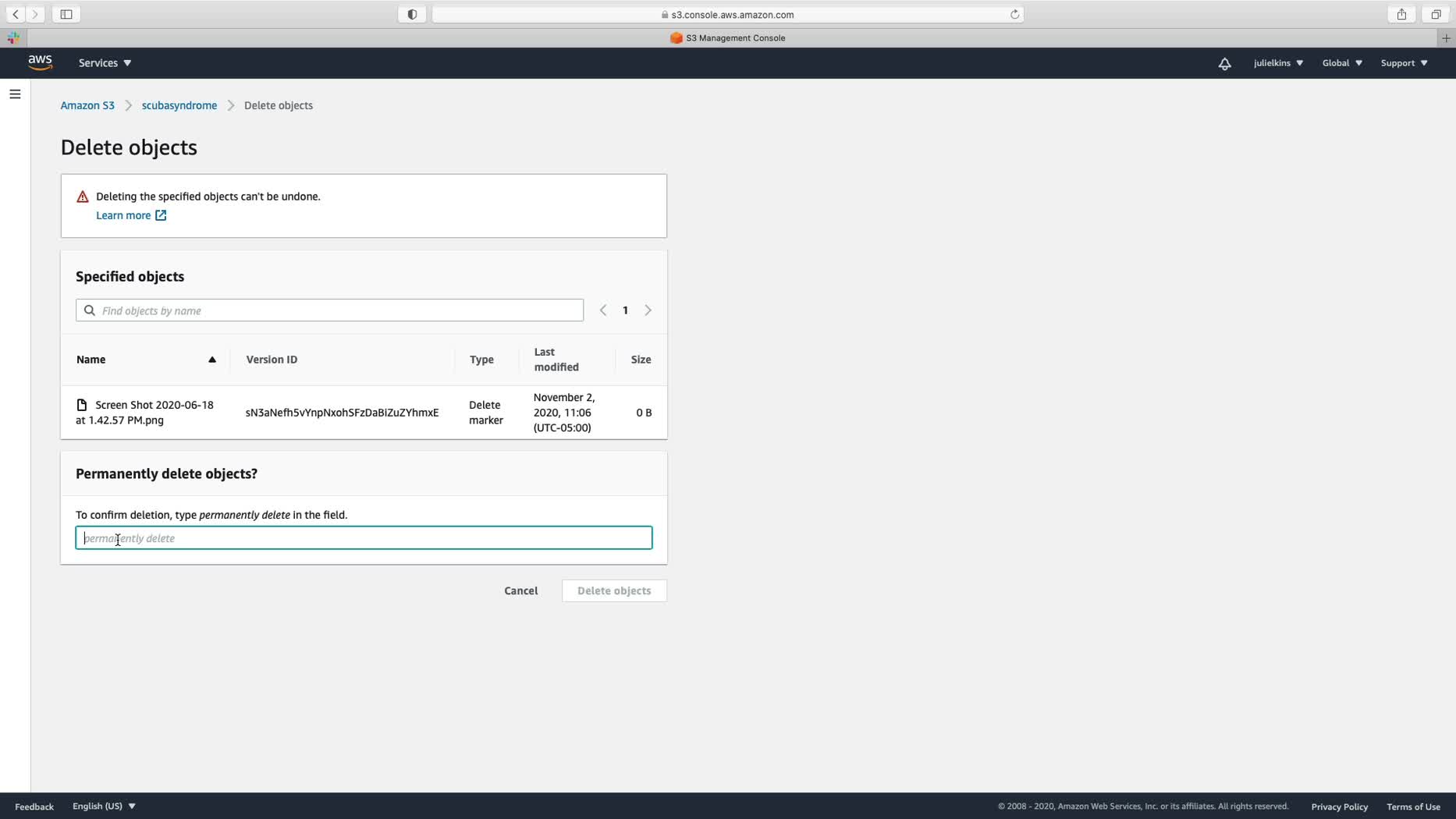Sort by Name ascending arrow
Image resolution: width=1456 pixels, height=819 pixels.
point(211,360)
